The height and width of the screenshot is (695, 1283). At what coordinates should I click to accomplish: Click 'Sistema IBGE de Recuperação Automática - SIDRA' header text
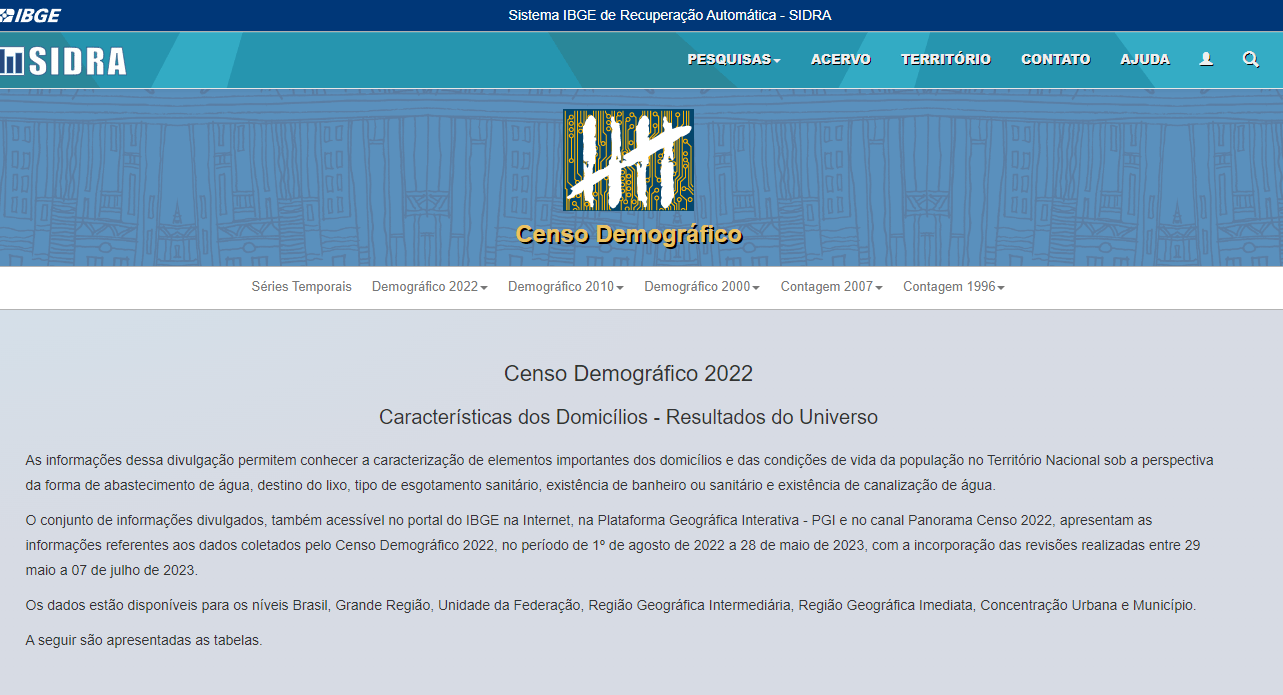pyautogui.click(x=670, y=15)
